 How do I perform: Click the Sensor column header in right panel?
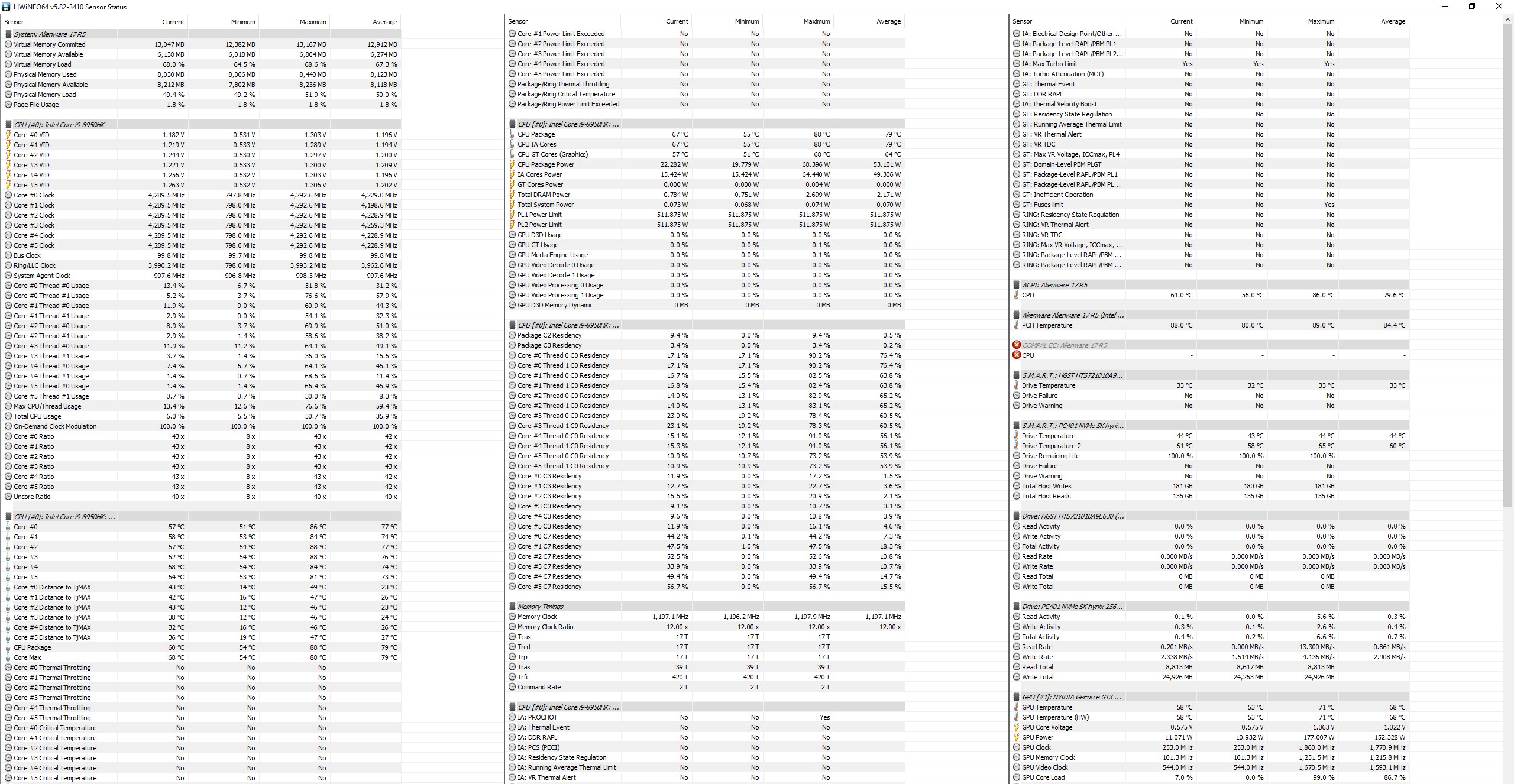[1068, 21]
